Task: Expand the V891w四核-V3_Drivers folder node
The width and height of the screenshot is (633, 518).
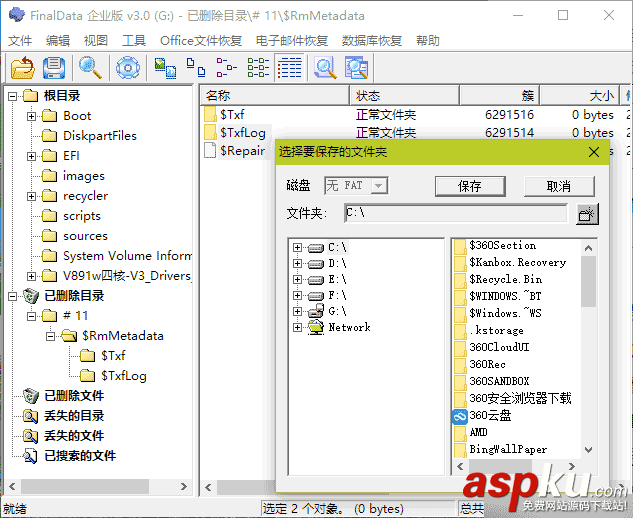Action: coord(31,276)
